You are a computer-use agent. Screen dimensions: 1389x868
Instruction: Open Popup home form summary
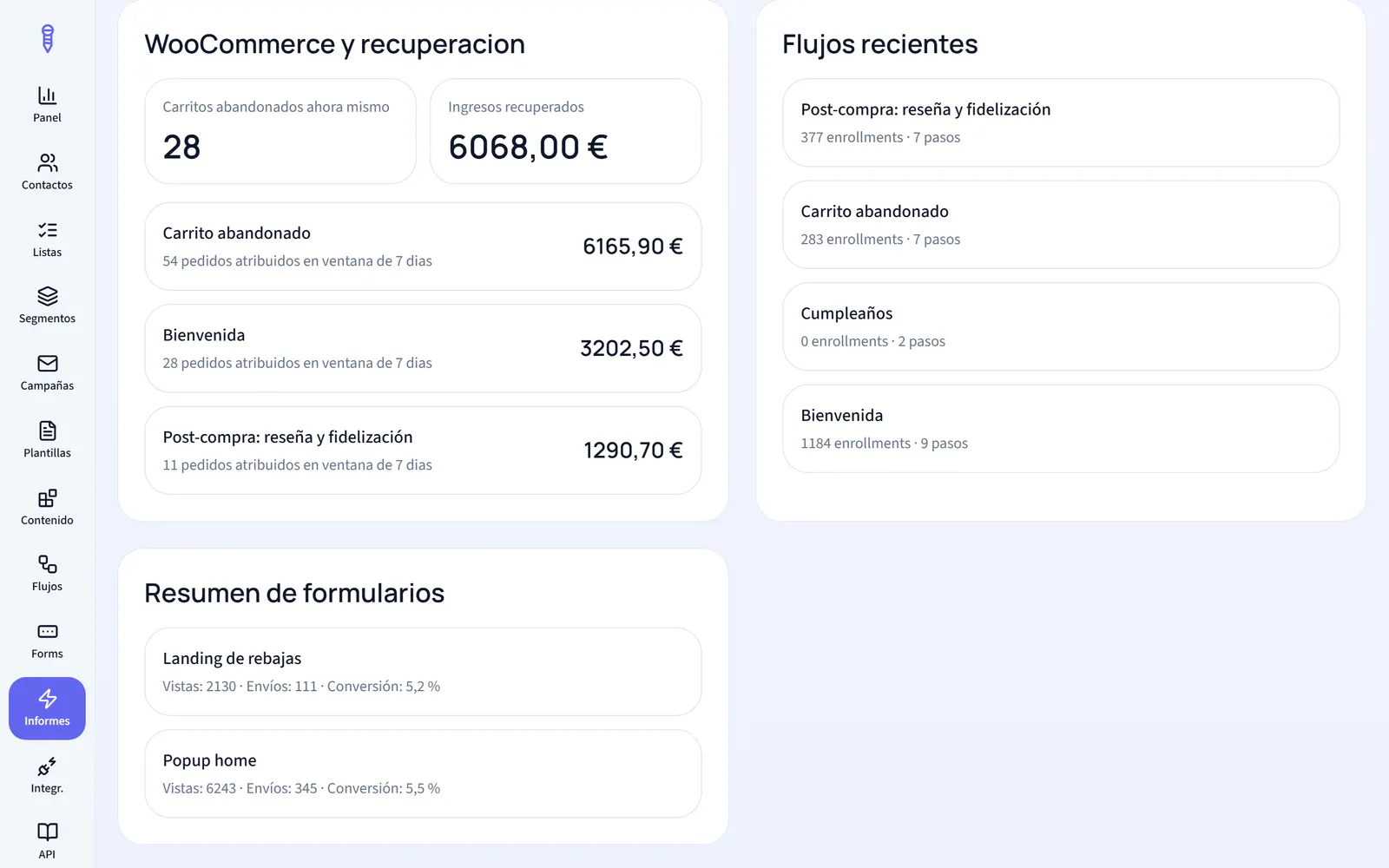point(423,773)
